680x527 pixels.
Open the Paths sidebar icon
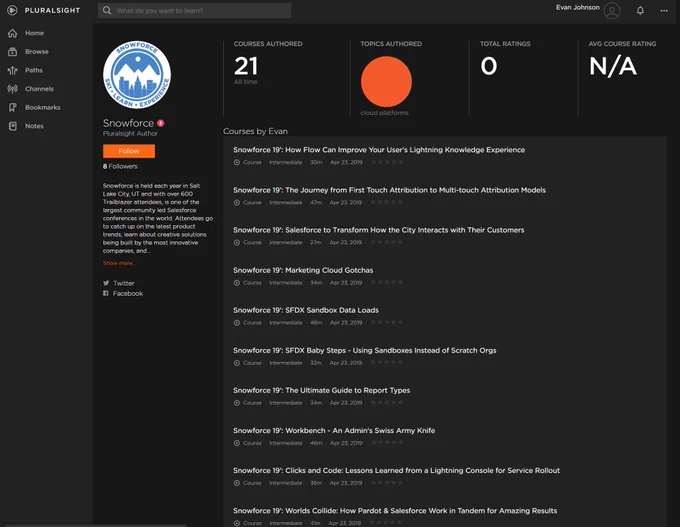13,70
